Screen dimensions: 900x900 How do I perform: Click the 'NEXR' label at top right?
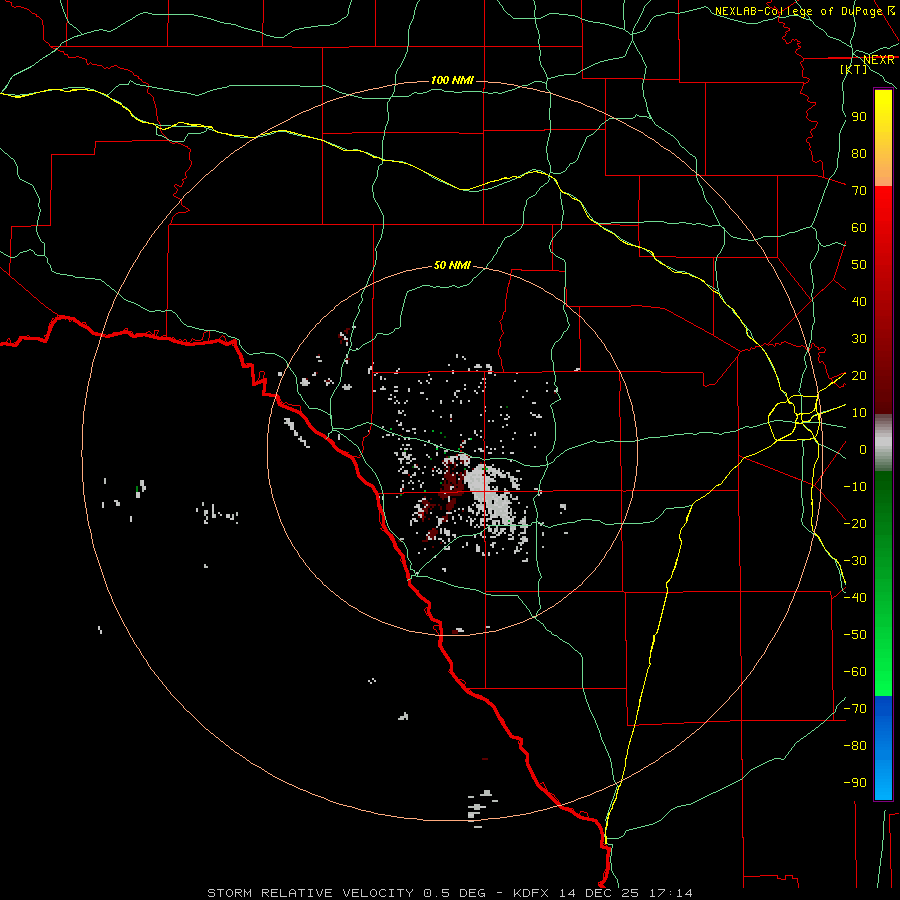(x=878, y=60)
